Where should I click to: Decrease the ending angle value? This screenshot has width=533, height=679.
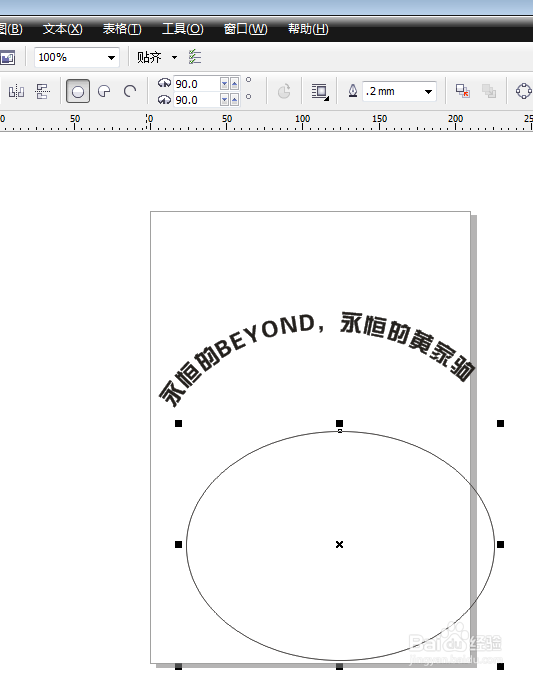(x=224, y=100)
